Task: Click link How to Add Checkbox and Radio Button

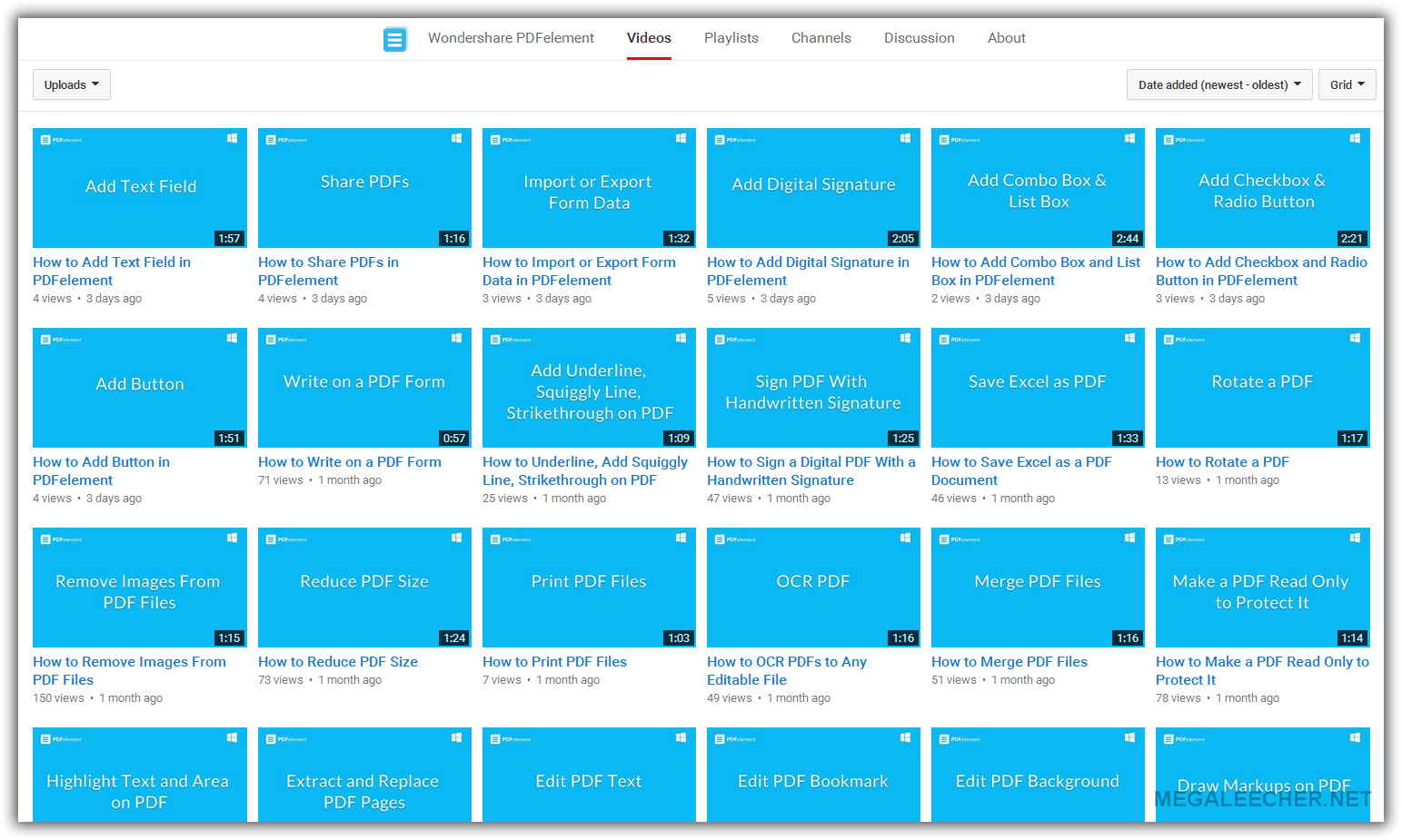Action: pyautogui.click(x=1261, y=271)
